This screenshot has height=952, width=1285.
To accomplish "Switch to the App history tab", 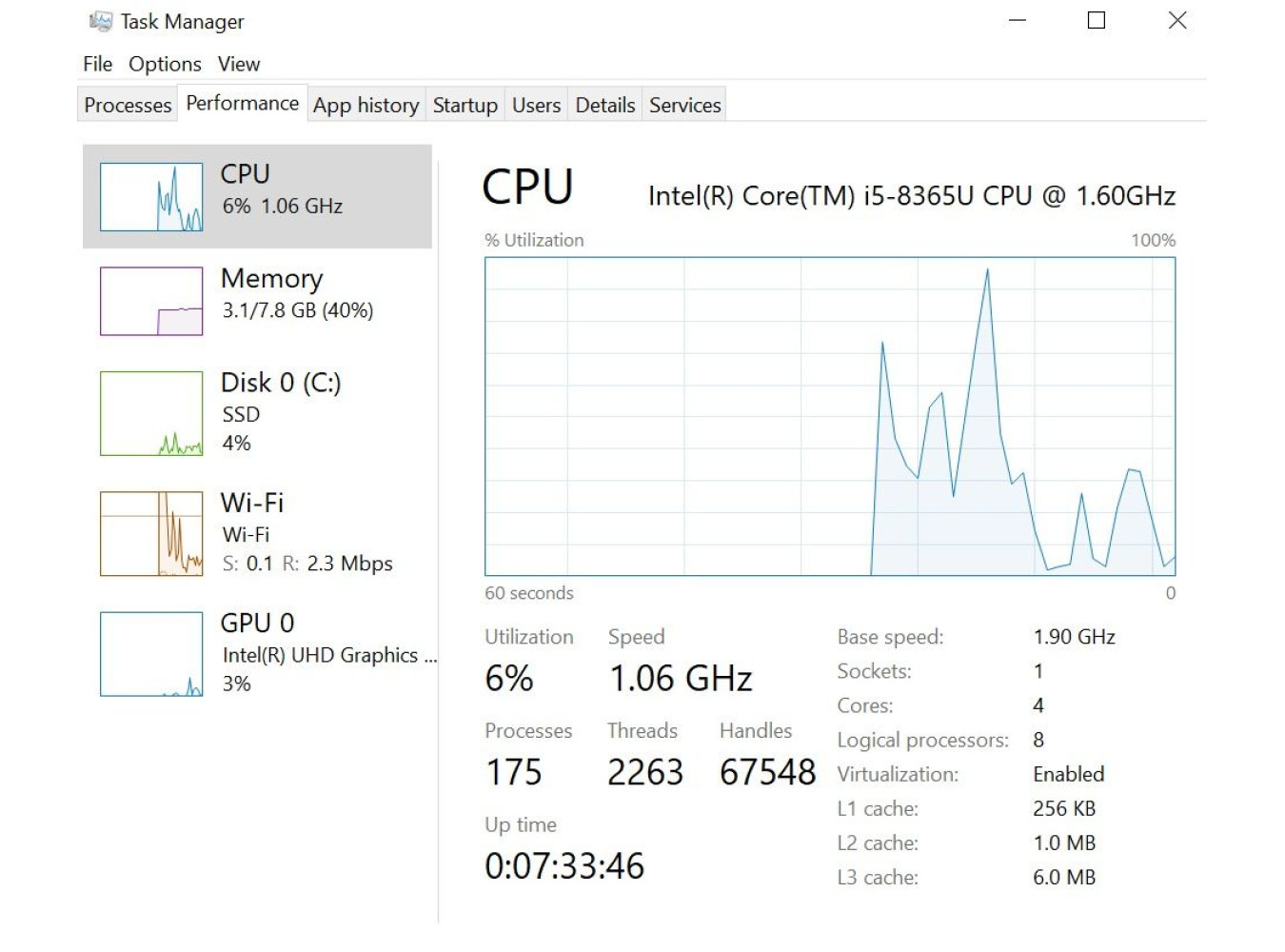I will click(366, 105).
